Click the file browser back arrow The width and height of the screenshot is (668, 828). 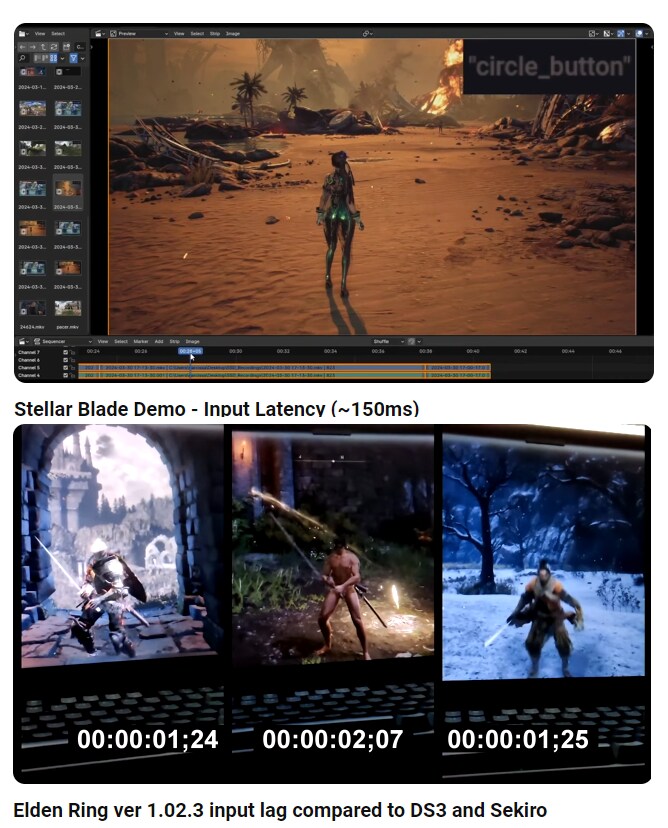(23, 46)
